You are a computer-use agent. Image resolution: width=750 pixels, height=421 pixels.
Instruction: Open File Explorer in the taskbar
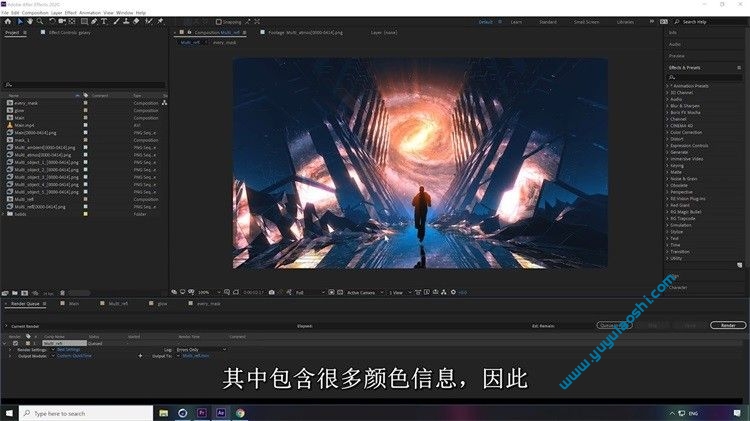coord(164,413)
